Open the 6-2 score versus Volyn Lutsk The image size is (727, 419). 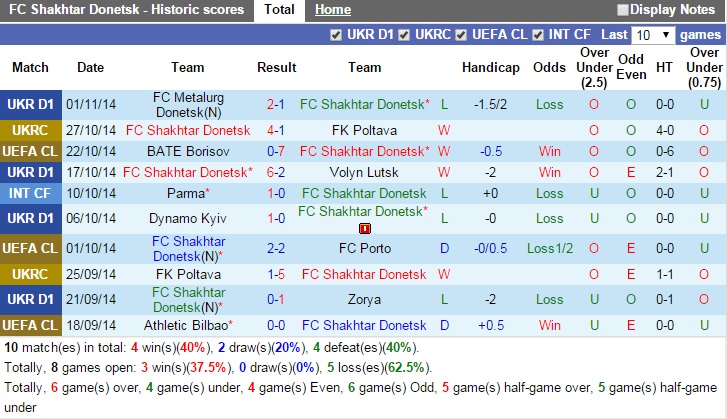click(276, 172)
